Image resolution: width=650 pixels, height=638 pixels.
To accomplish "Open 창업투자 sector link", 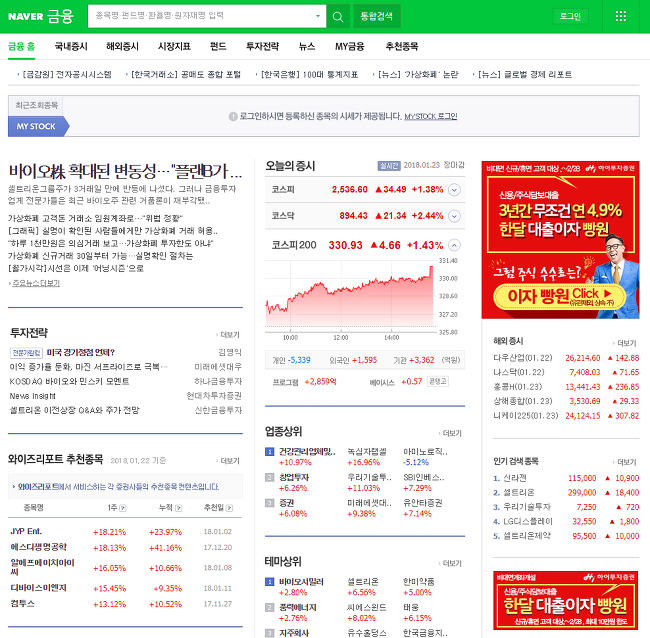I will tap(294, 477).
